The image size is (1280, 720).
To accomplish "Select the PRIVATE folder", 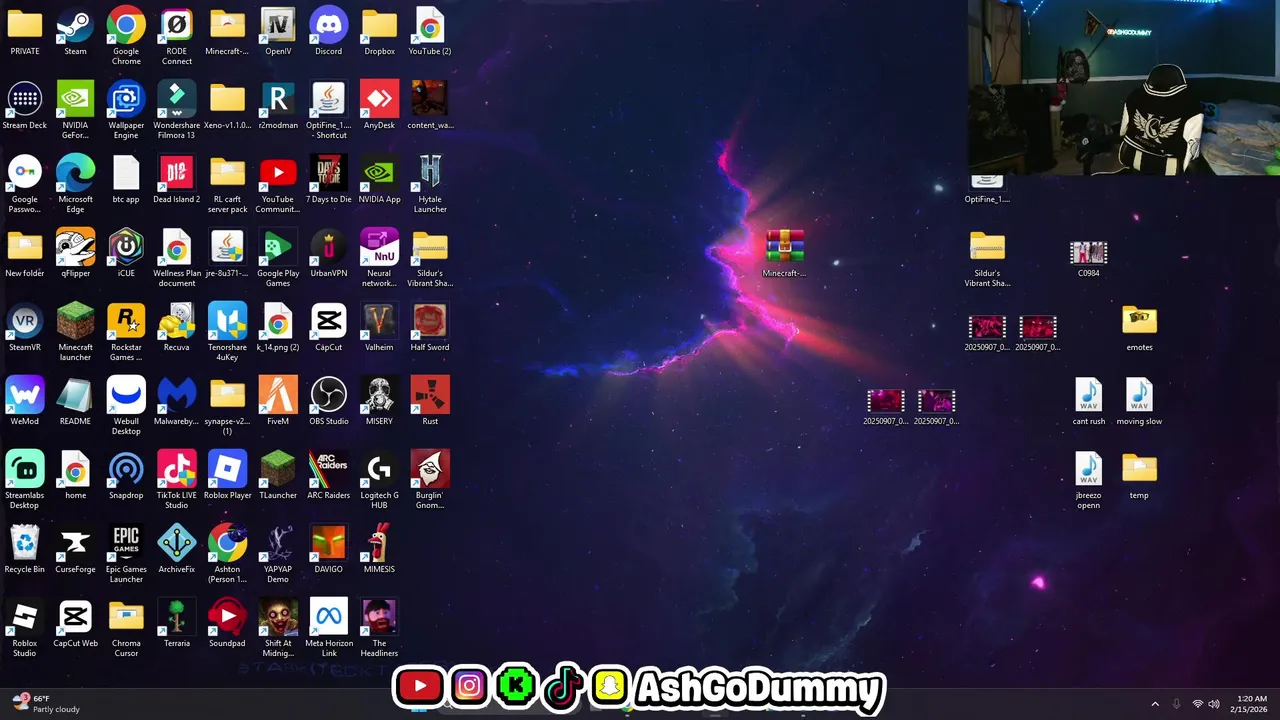I will [25, 32].
